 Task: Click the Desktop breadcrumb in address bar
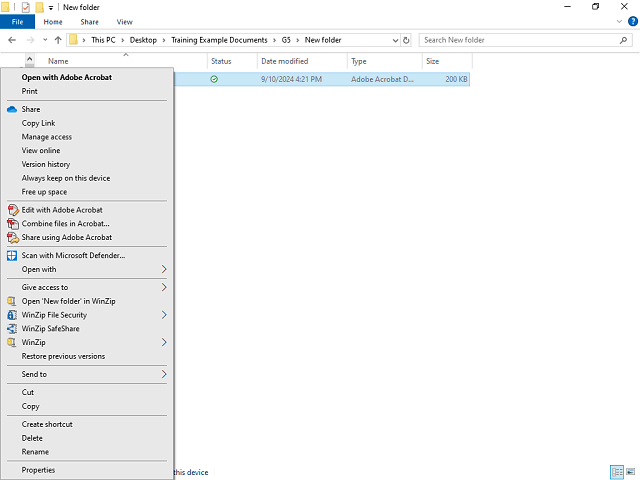141,40
